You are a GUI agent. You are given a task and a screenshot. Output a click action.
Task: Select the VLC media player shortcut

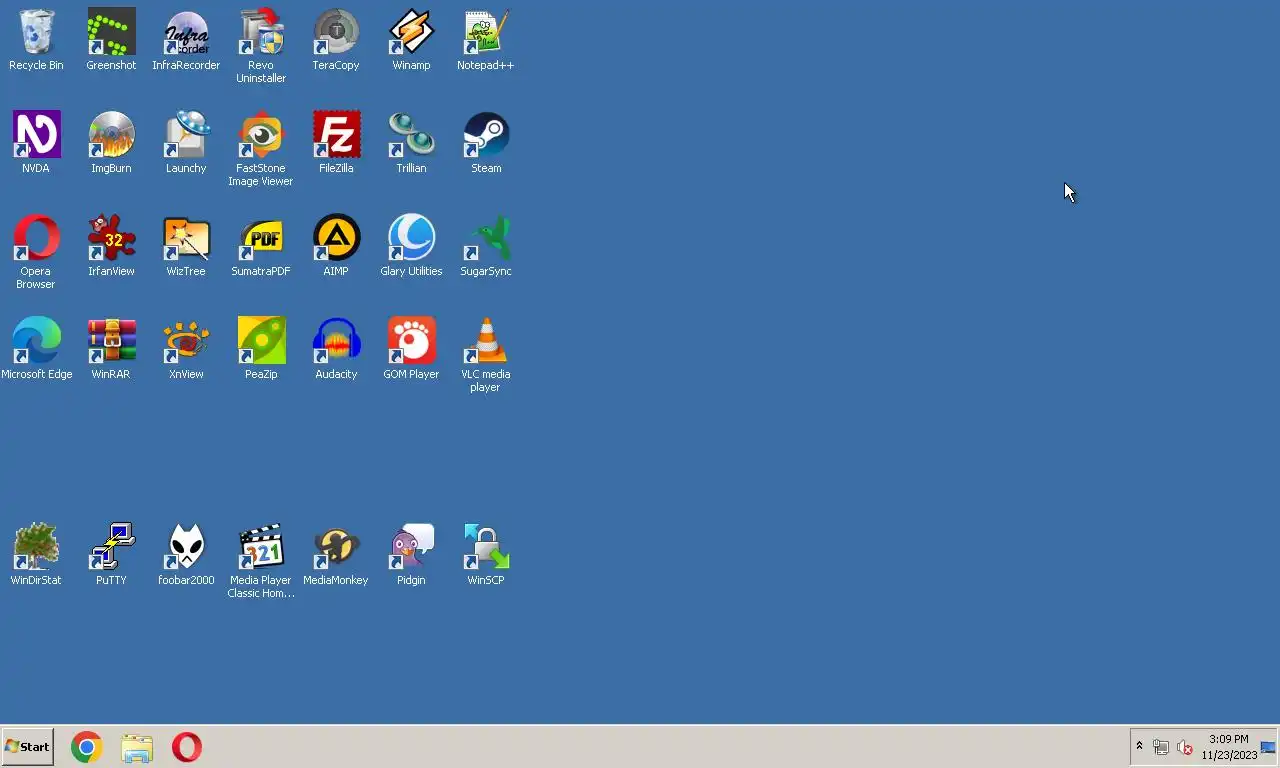point(486,355)
